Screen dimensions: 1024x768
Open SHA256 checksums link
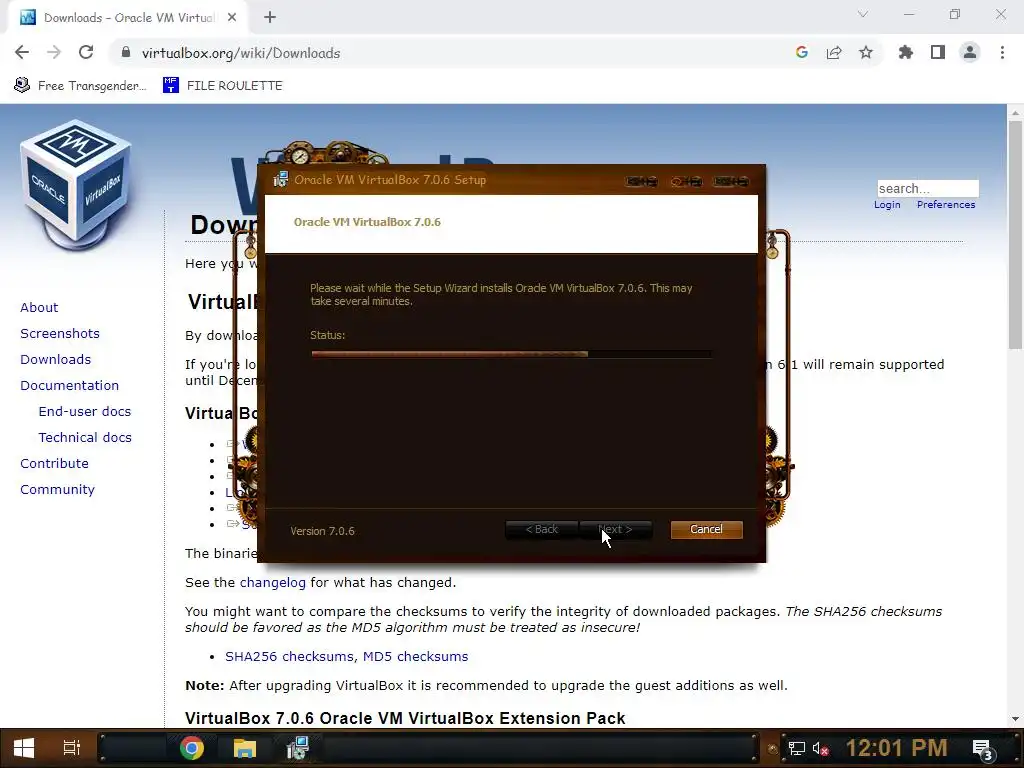pyautogui.click(x=289, y=656)
